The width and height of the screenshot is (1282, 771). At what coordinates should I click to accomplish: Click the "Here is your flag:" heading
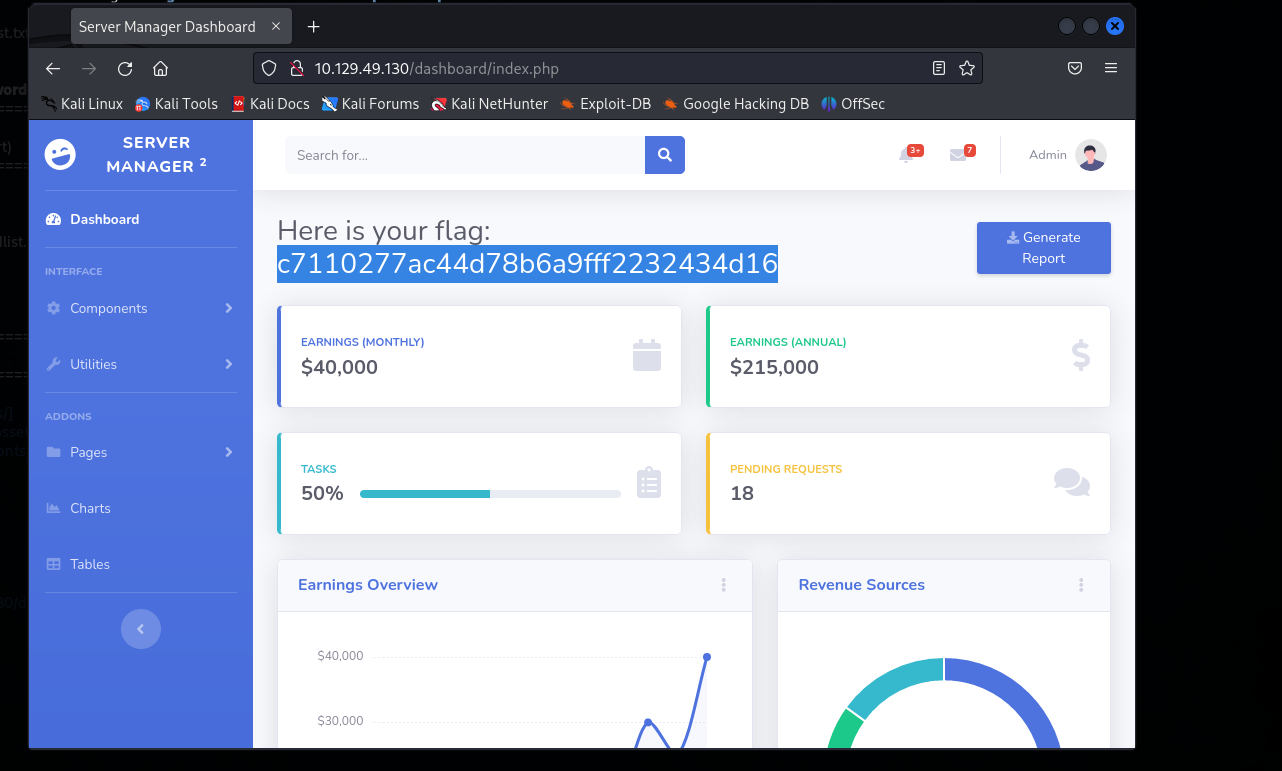click(384, 231)
